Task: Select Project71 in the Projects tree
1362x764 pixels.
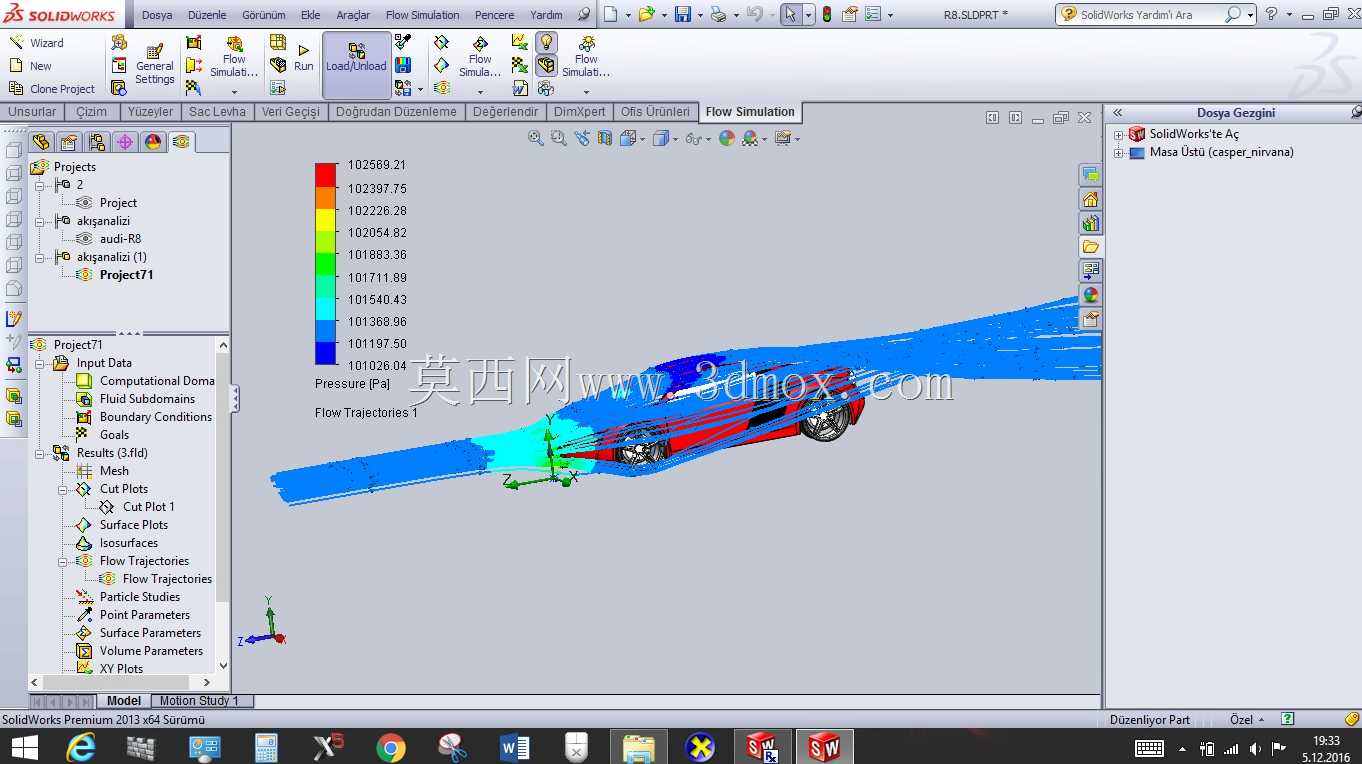Action: click(126, 275)
